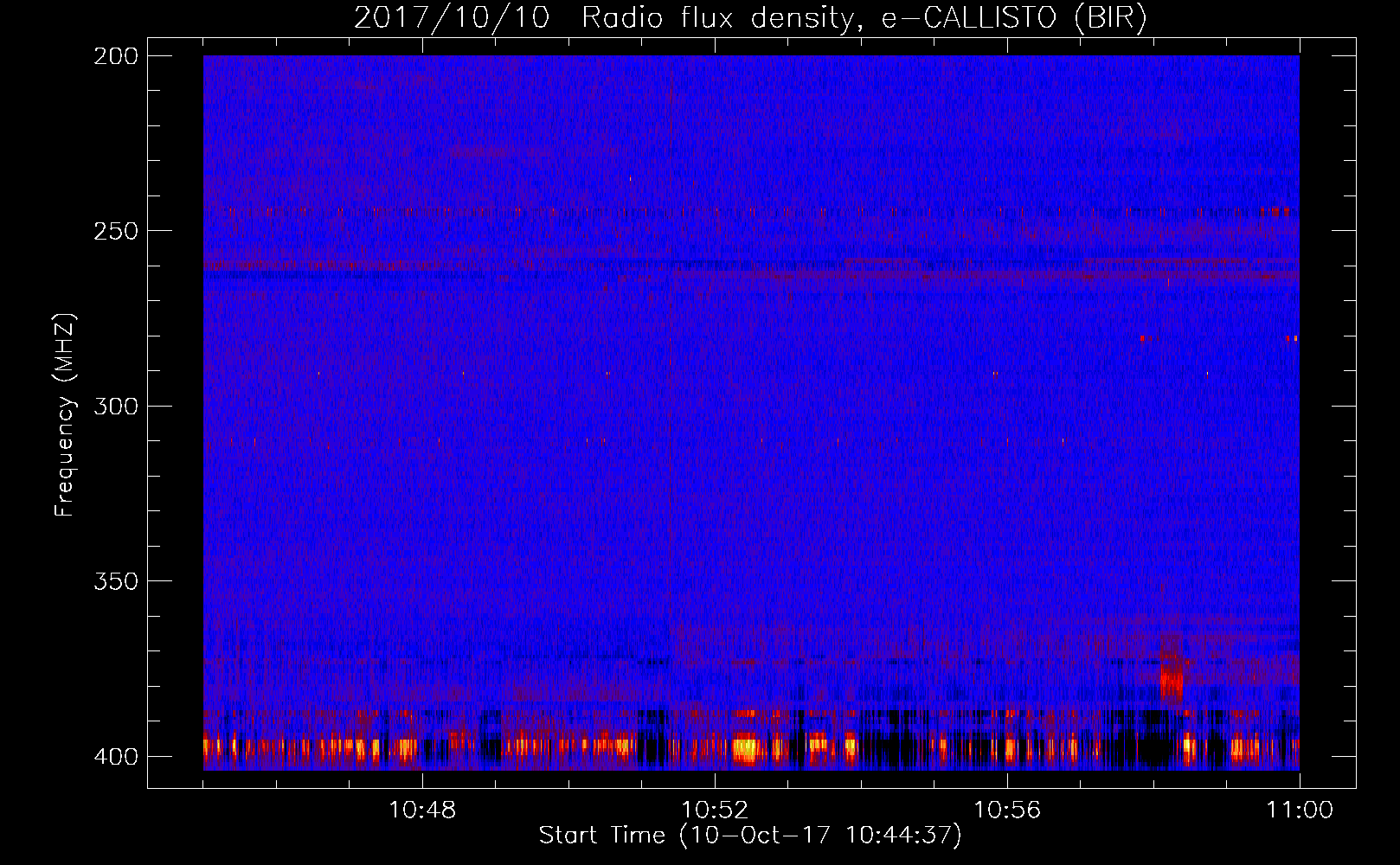The width and height of the screenshot is (1400, 865).
Task: Click the 300 frequency tick label
Action: 116,406
